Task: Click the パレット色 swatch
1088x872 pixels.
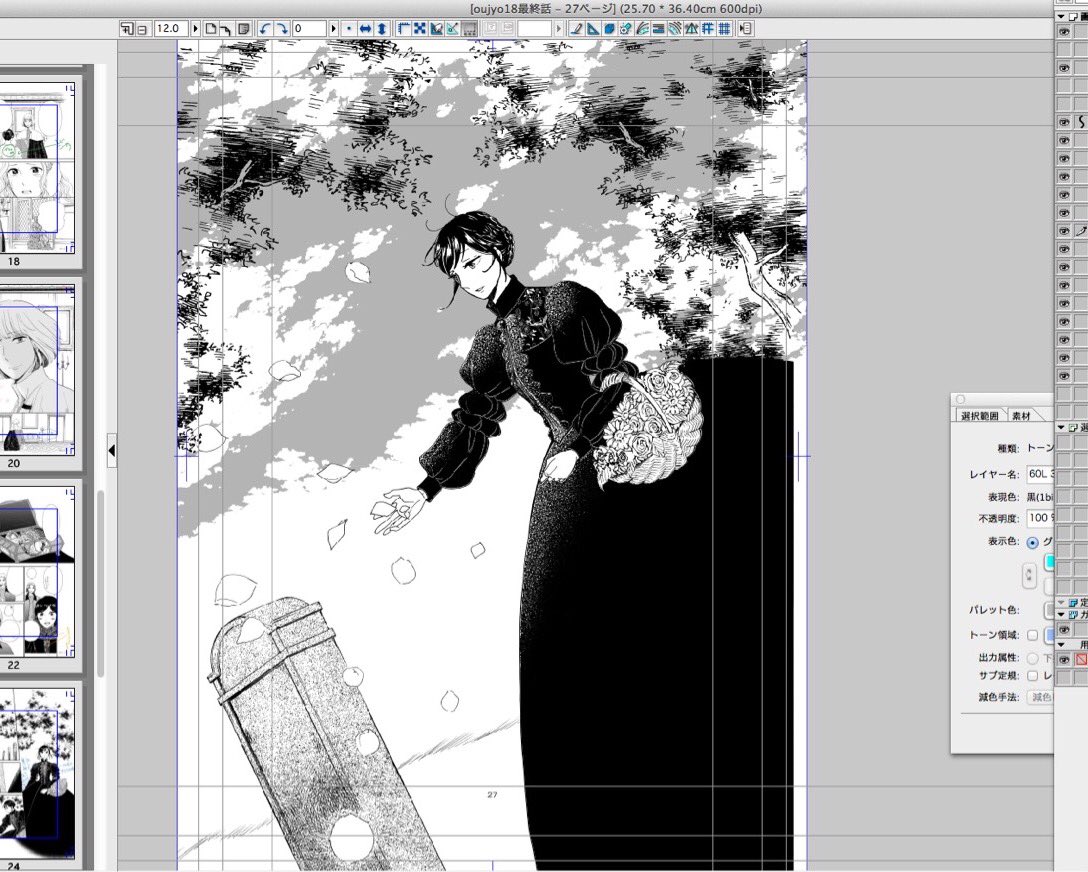Action: pos(1049,610)
